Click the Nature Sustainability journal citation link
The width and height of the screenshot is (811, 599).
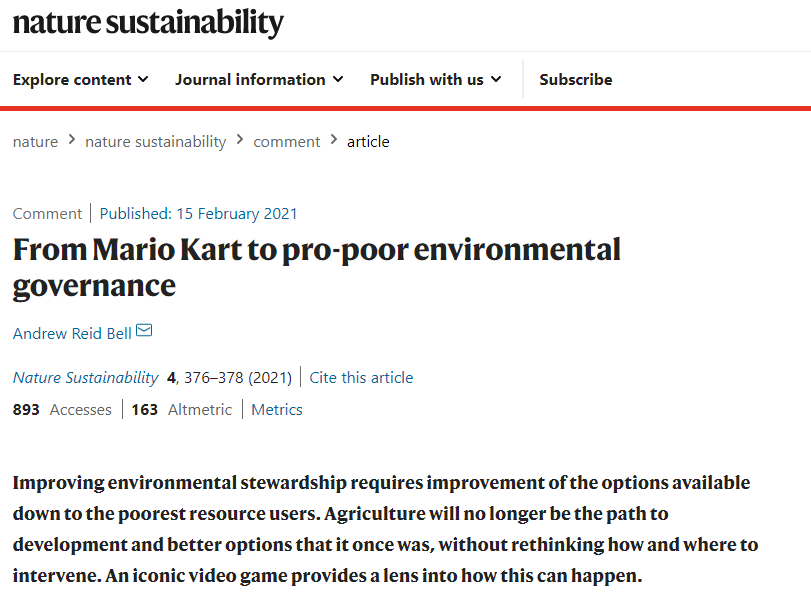click(85, 378)
